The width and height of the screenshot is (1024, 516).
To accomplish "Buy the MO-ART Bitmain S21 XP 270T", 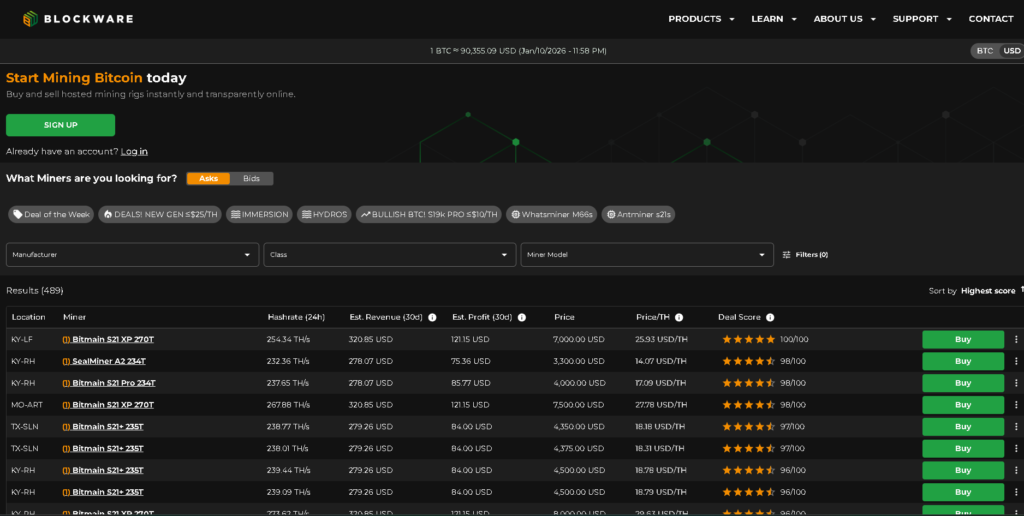I will 963,405.
